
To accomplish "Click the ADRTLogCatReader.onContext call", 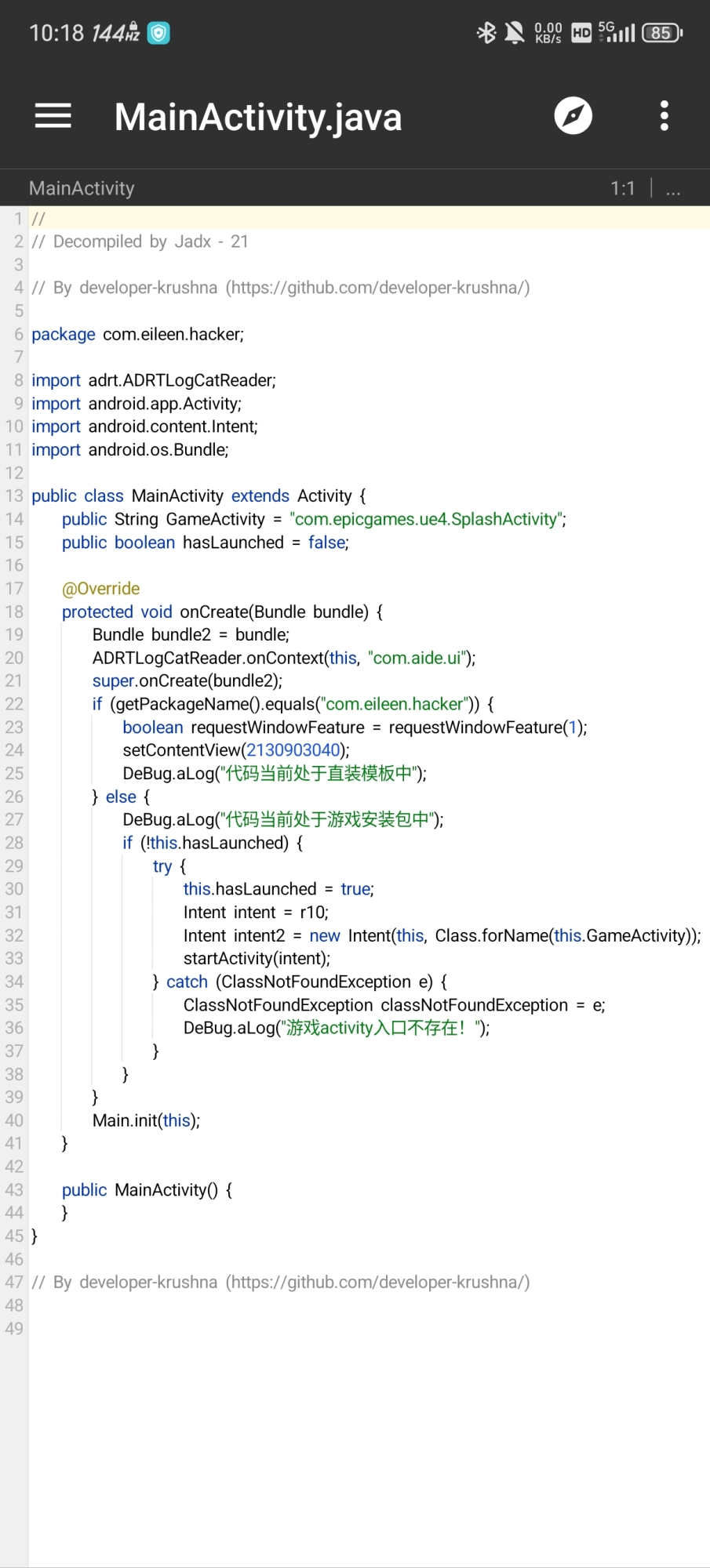I will (x=284, y=658).
